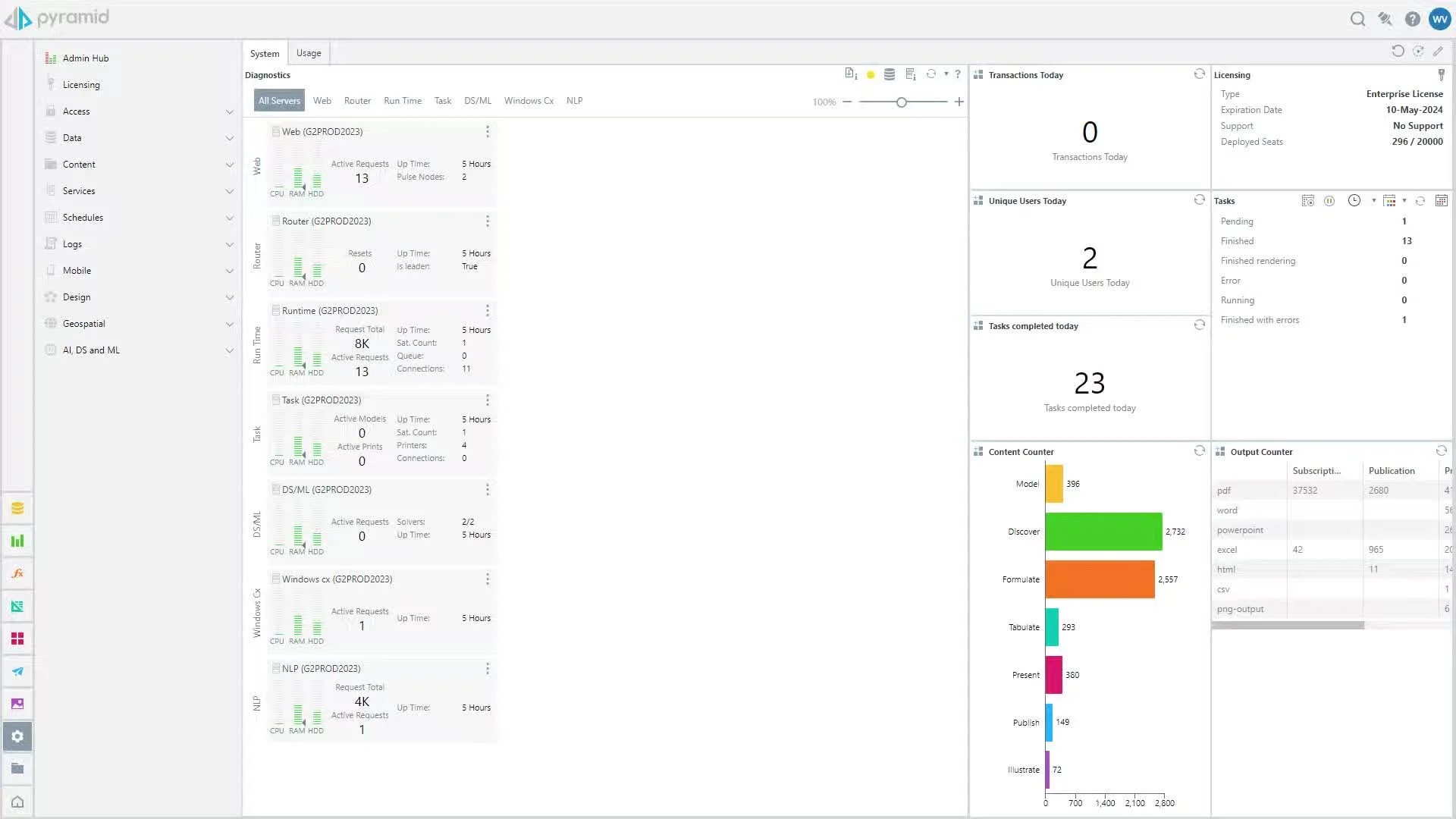Click the search magnifier in top bar

click(x=1357, y=19)
